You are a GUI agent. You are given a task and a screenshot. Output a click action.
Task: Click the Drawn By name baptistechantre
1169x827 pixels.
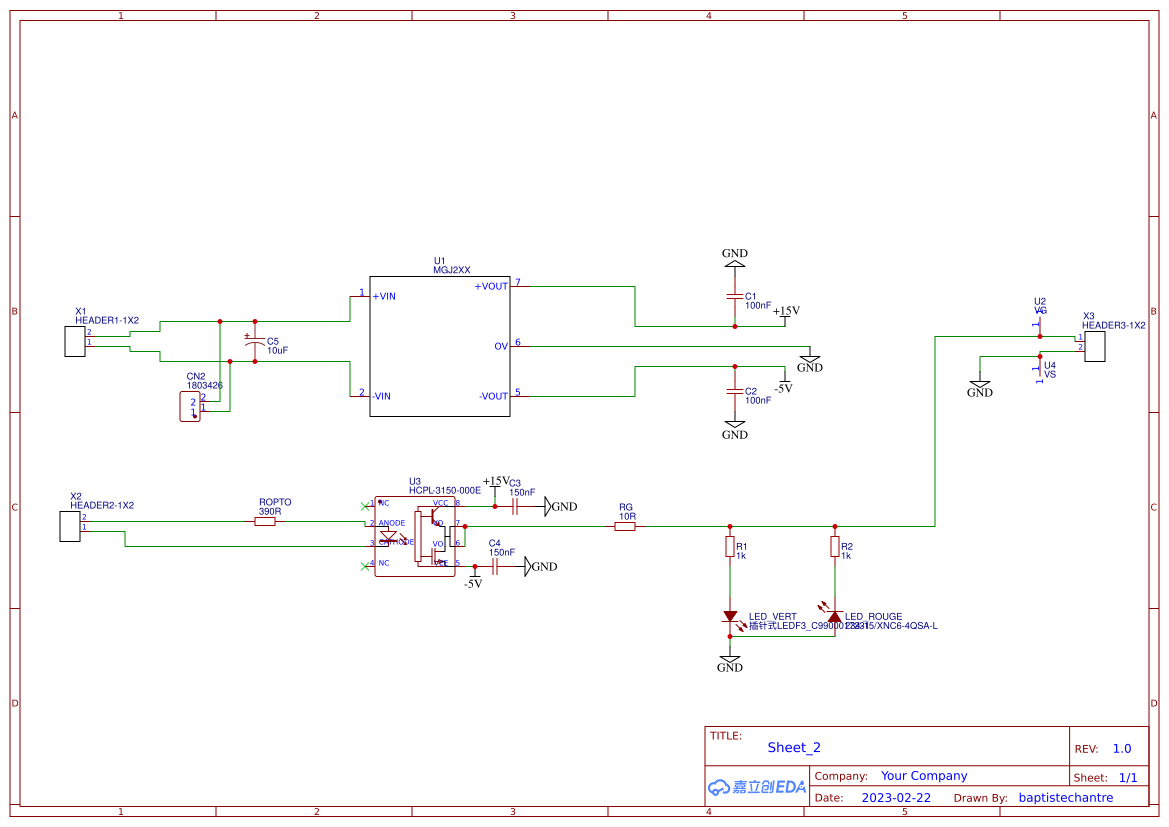point(1066,797)
